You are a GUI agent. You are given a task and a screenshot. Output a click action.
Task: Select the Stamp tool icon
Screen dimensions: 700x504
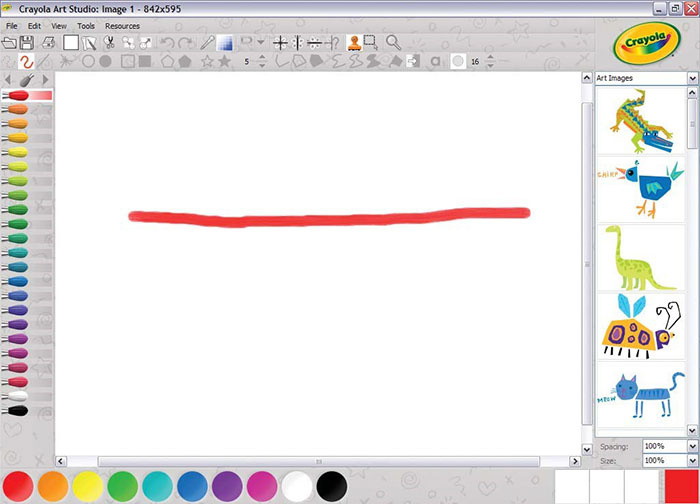[354, 42]
